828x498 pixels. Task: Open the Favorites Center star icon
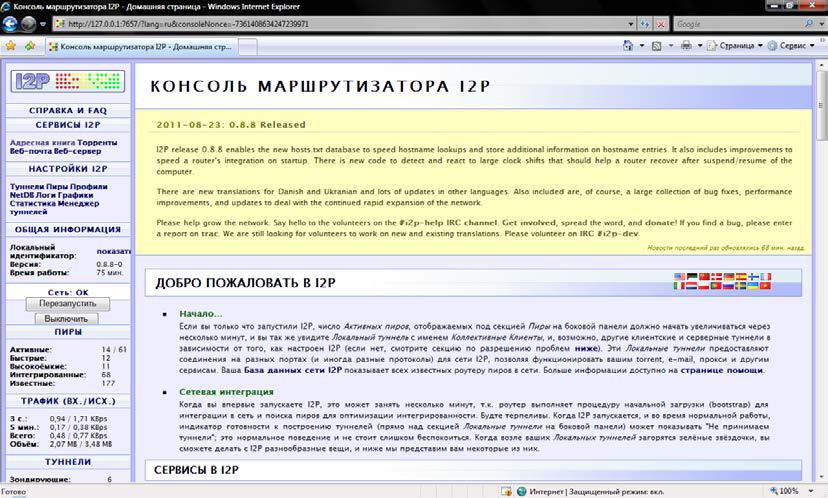click(10, 46)
